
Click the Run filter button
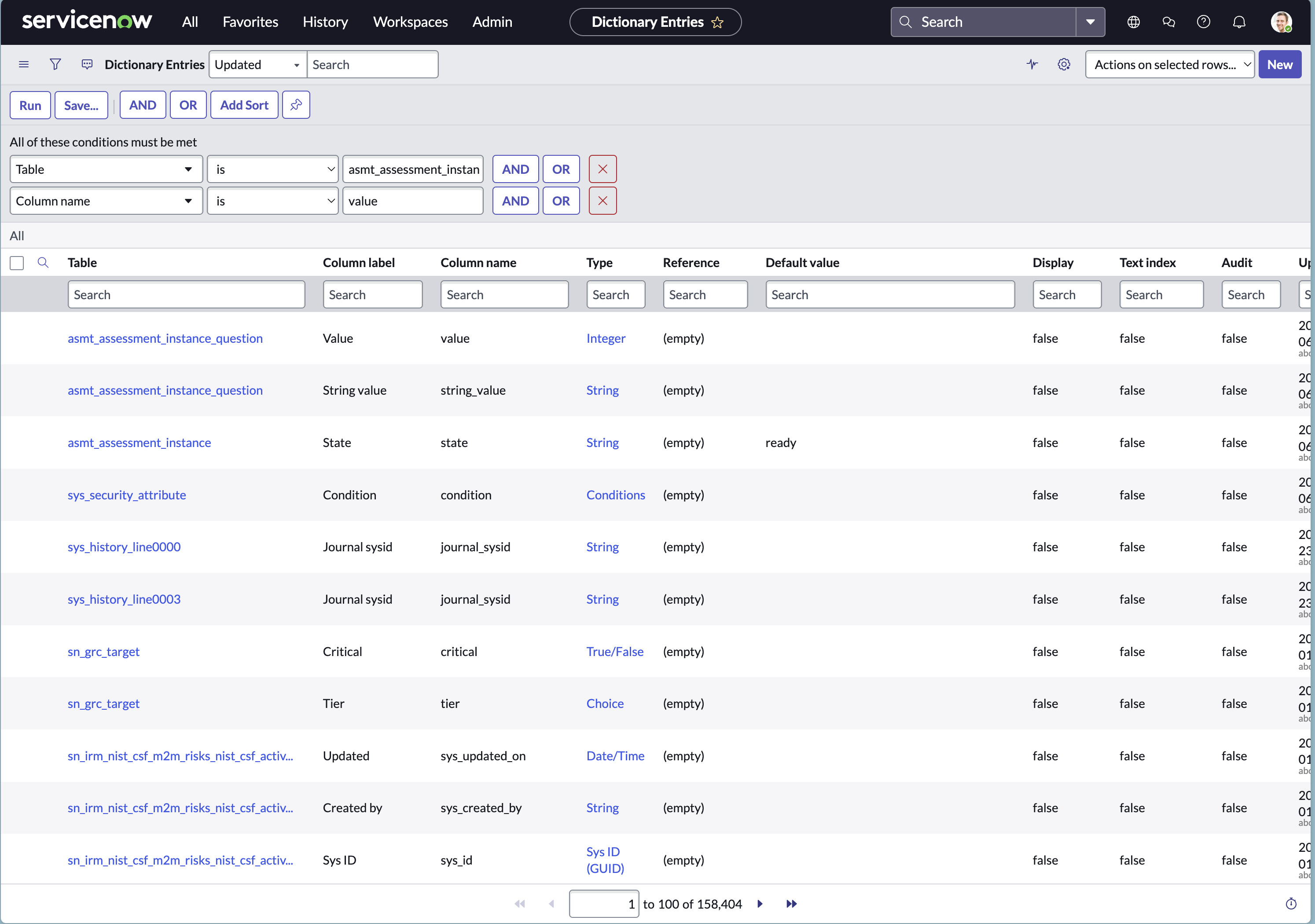[x=30, y=105]
